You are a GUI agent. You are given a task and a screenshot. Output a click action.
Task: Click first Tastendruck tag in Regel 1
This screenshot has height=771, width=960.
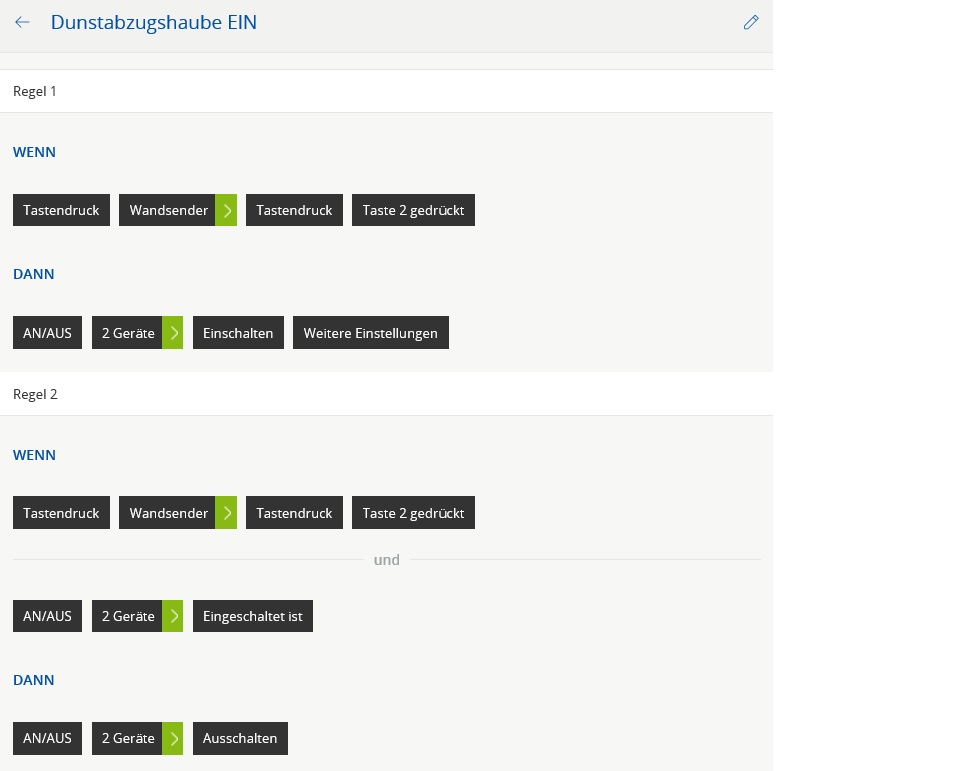(x=61, y=210)
